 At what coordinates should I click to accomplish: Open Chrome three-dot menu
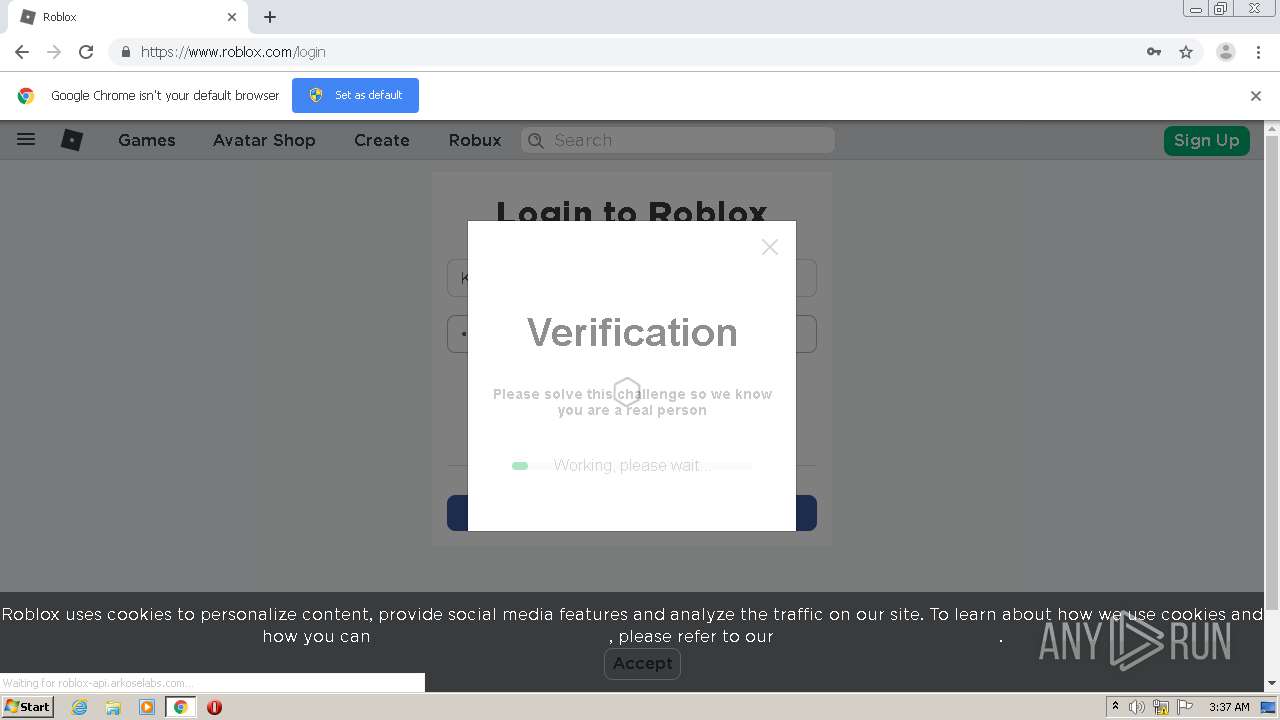(1258, 52)
